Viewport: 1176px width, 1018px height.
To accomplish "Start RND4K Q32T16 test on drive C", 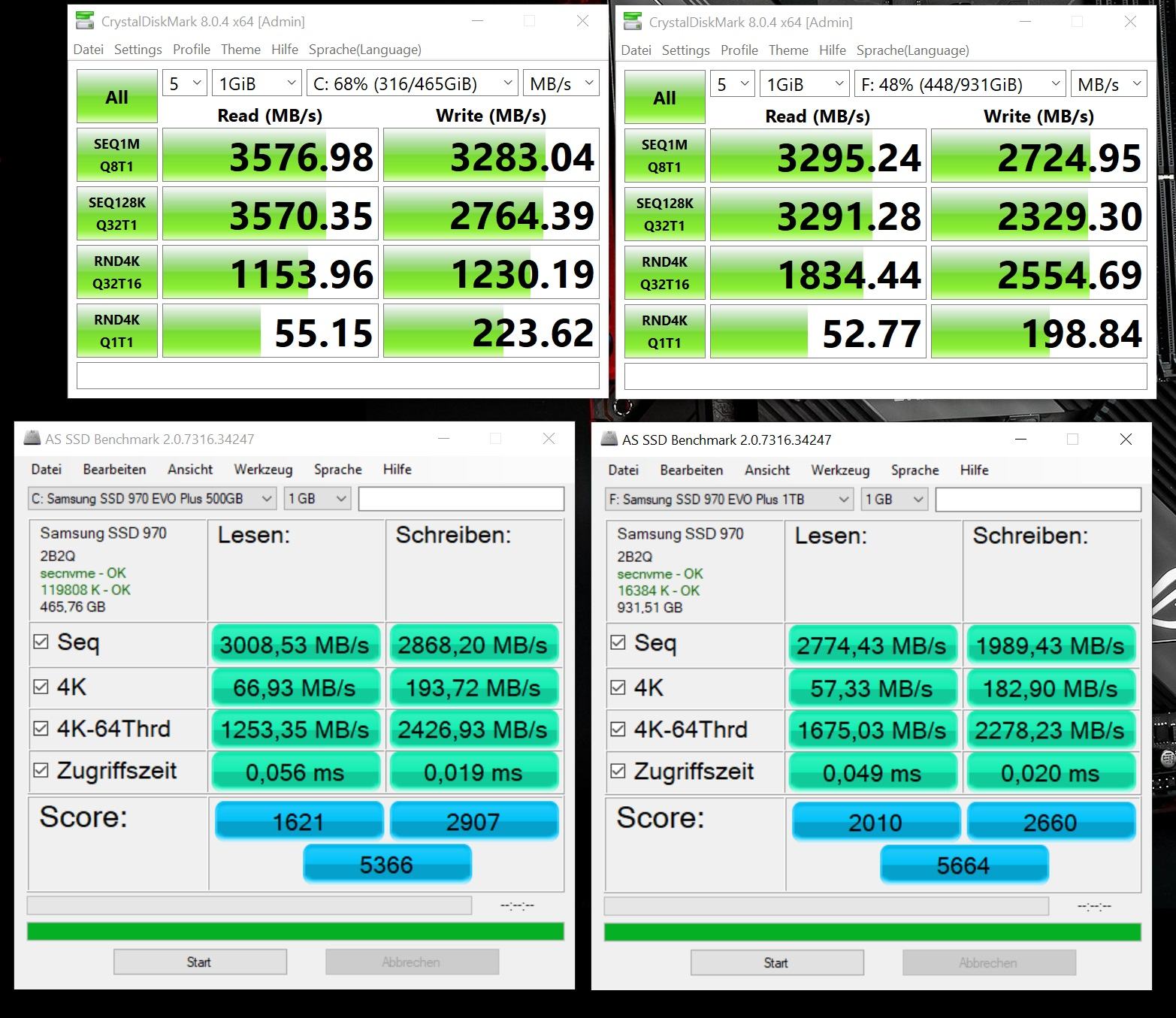I will (116, 272).
